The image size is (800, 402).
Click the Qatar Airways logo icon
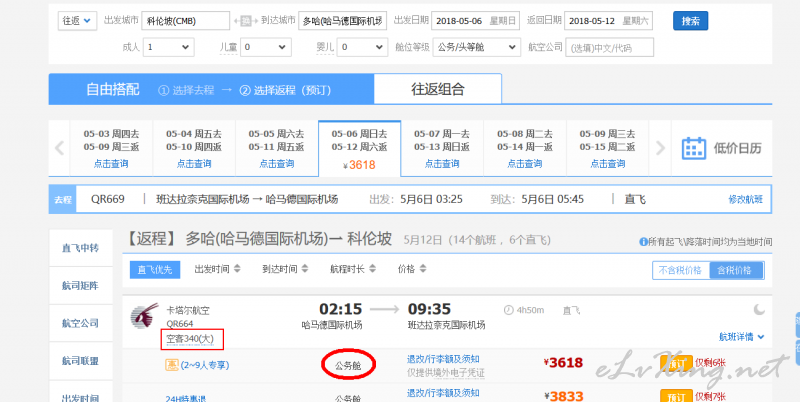(144, 316)
